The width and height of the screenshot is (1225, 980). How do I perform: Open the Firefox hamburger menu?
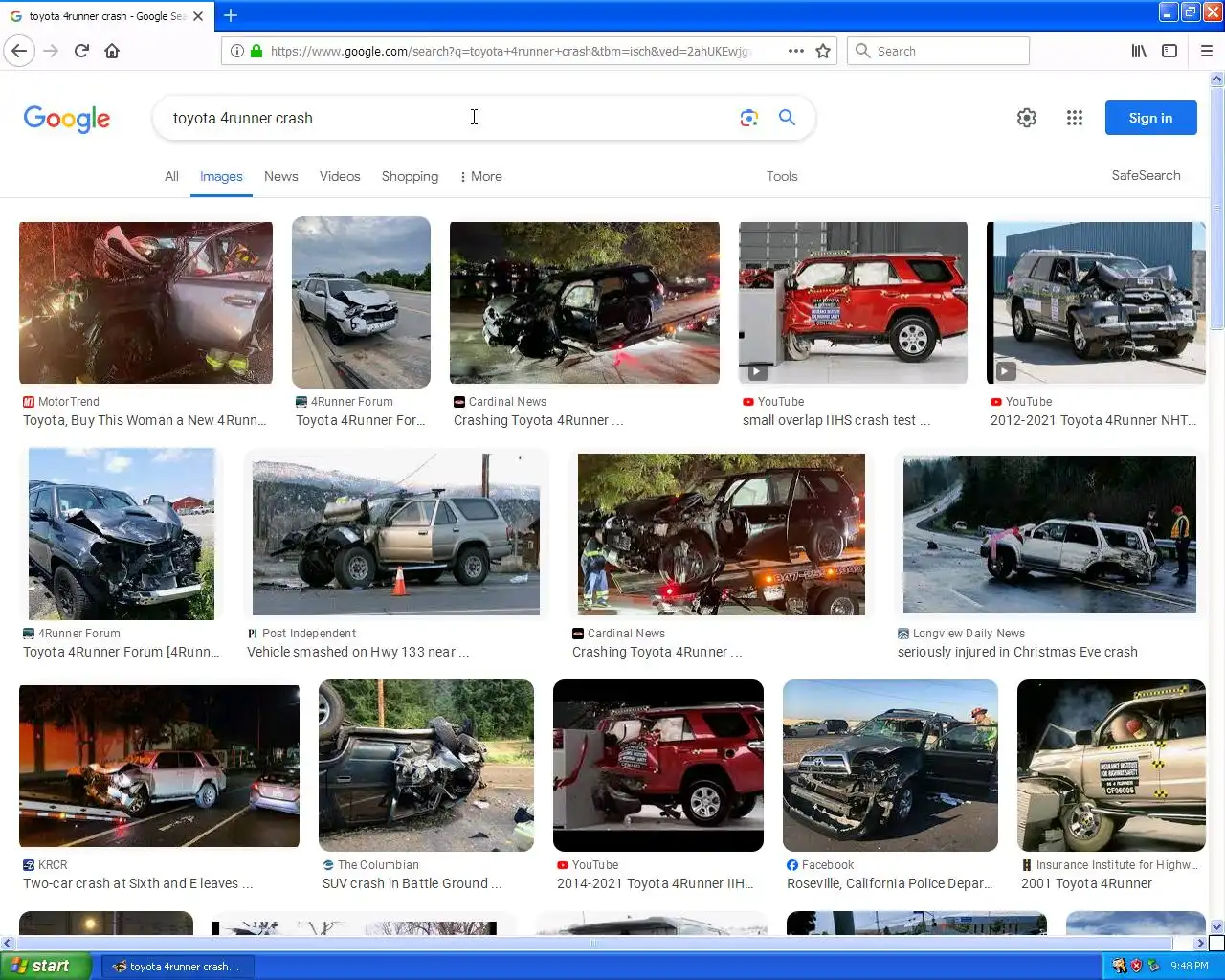(1206, 51)
